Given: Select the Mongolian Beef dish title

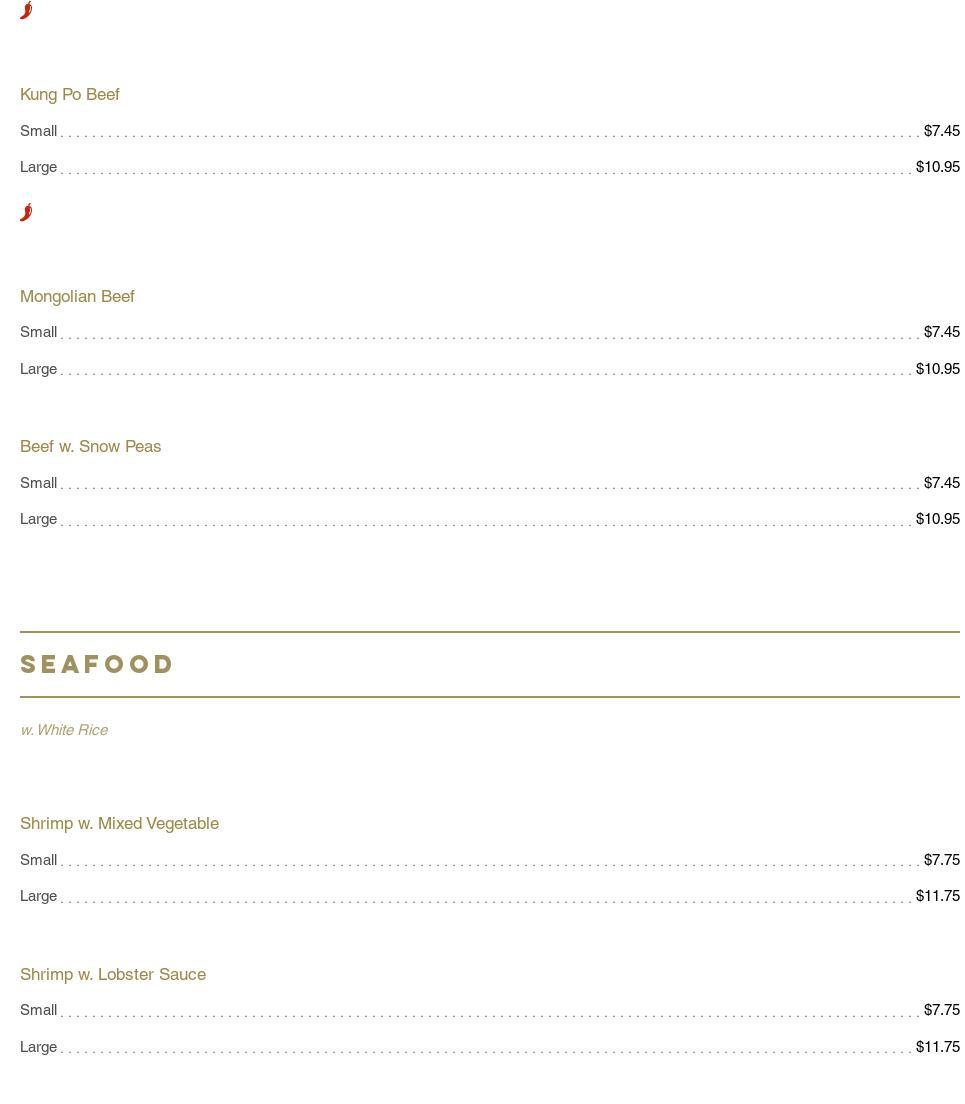Looking at the screenshot, I should [77, 296].
